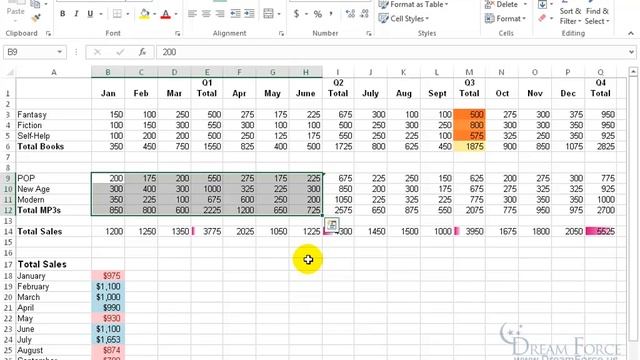
Task: Open Sort & Filter menu
Action: [570, 16]
